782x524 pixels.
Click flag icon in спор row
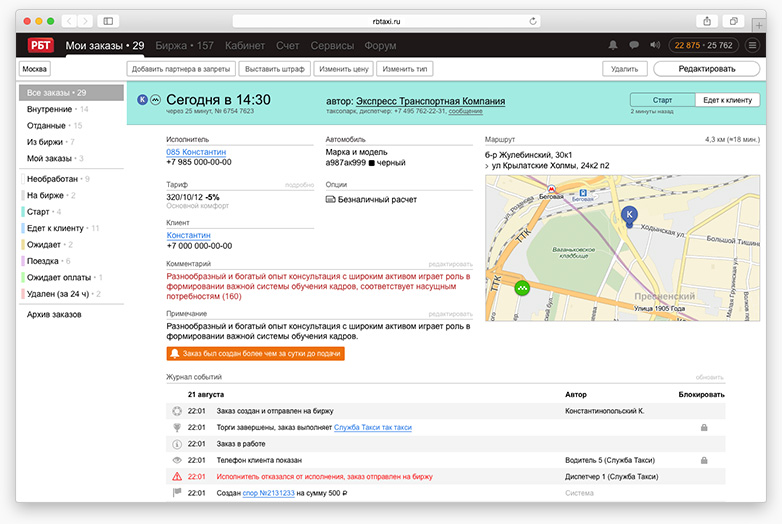(177, 493)
